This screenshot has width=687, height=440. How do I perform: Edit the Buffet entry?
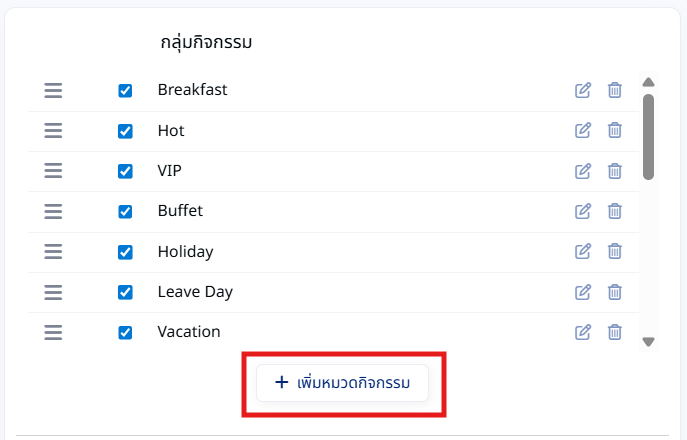click(583, 211)
